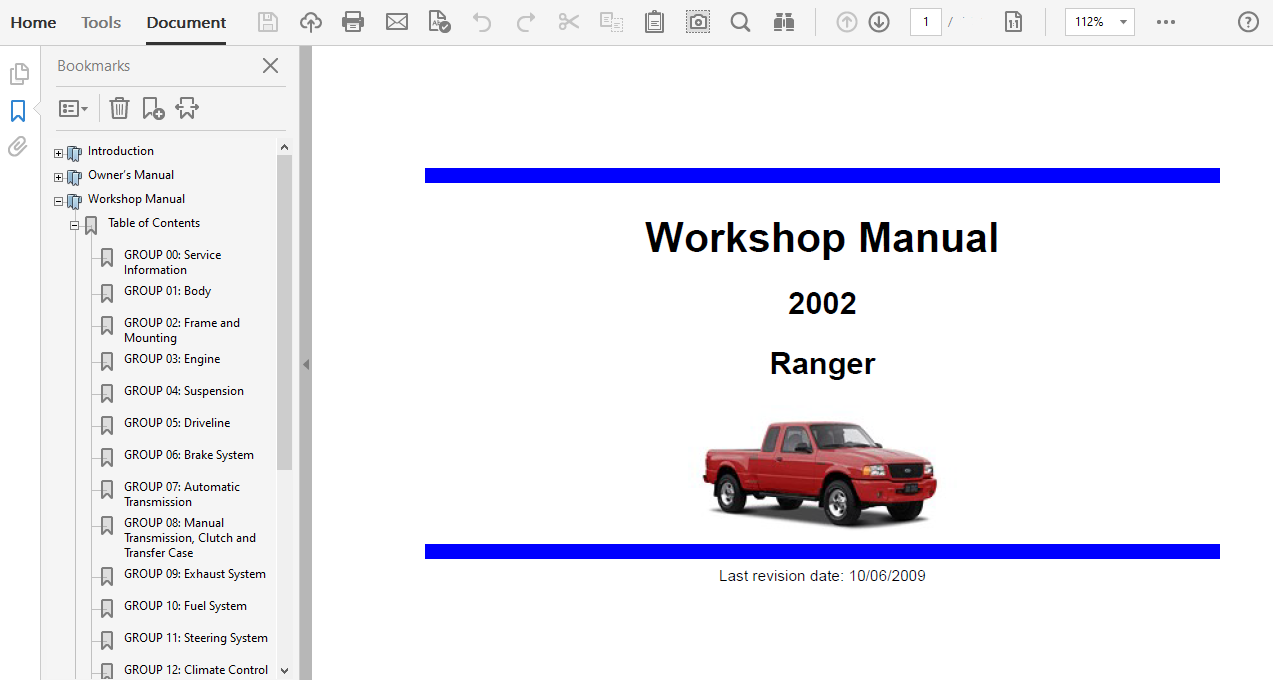Jump to GROUP 03: Engine bookmark

pyautogui.click(x=172, y=359)
